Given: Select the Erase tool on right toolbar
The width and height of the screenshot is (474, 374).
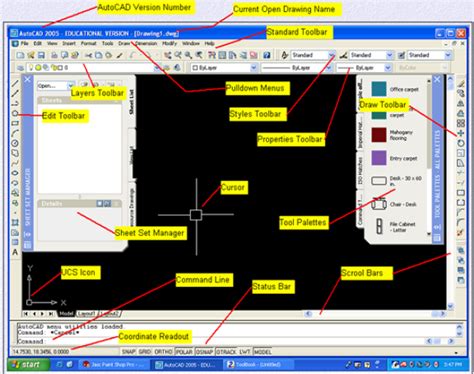Looking at the screenshot, I should point(461,83).
